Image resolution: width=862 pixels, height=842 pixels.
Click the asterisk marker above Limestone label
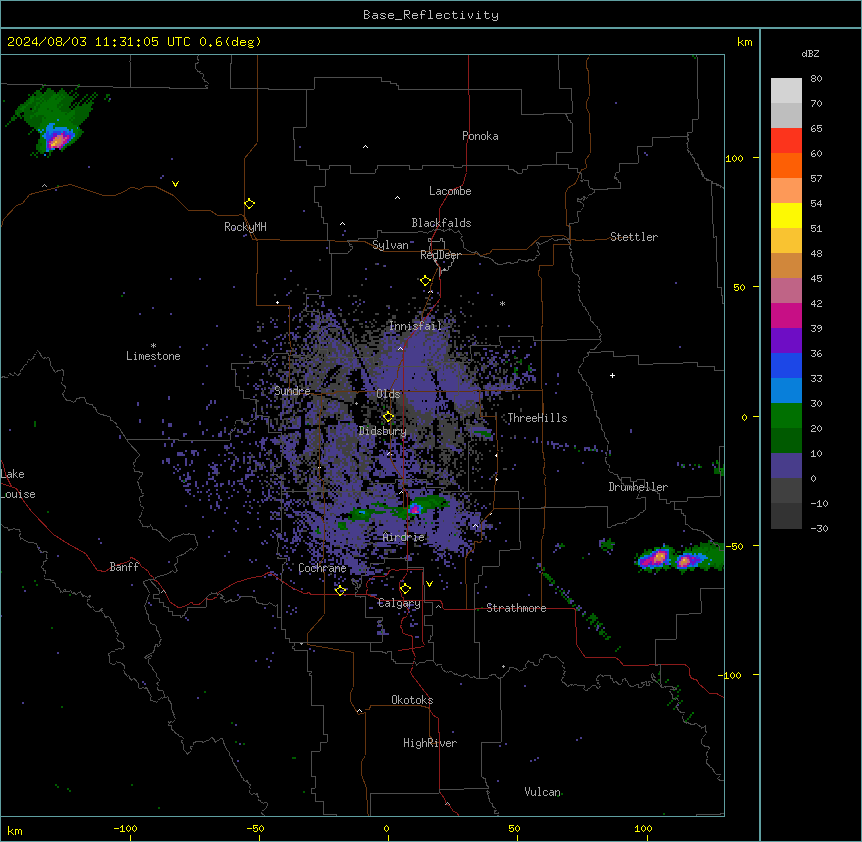click(153, 346)
